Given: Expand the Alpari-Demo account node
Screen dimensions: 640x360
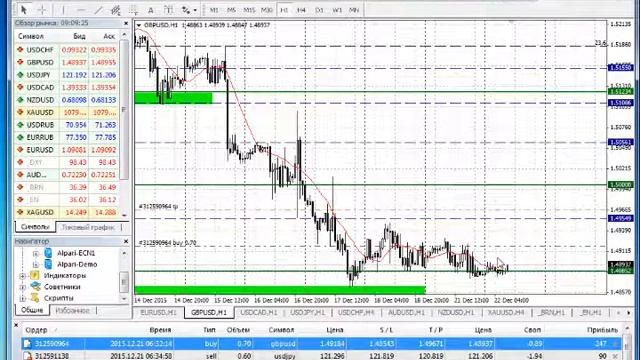Looking at the screenshot, I should [x=36, y=264].
